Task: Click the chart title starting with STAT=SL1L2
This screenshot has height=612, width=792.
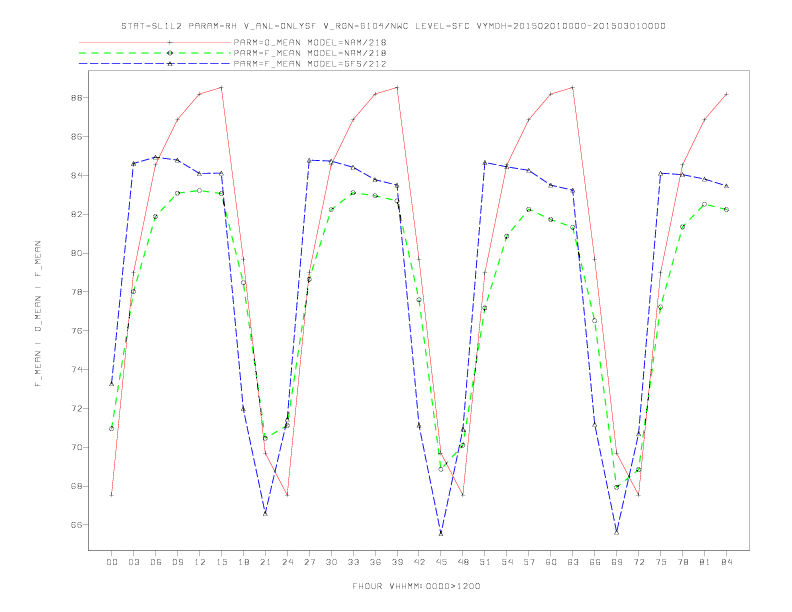Action: [393, 26]
